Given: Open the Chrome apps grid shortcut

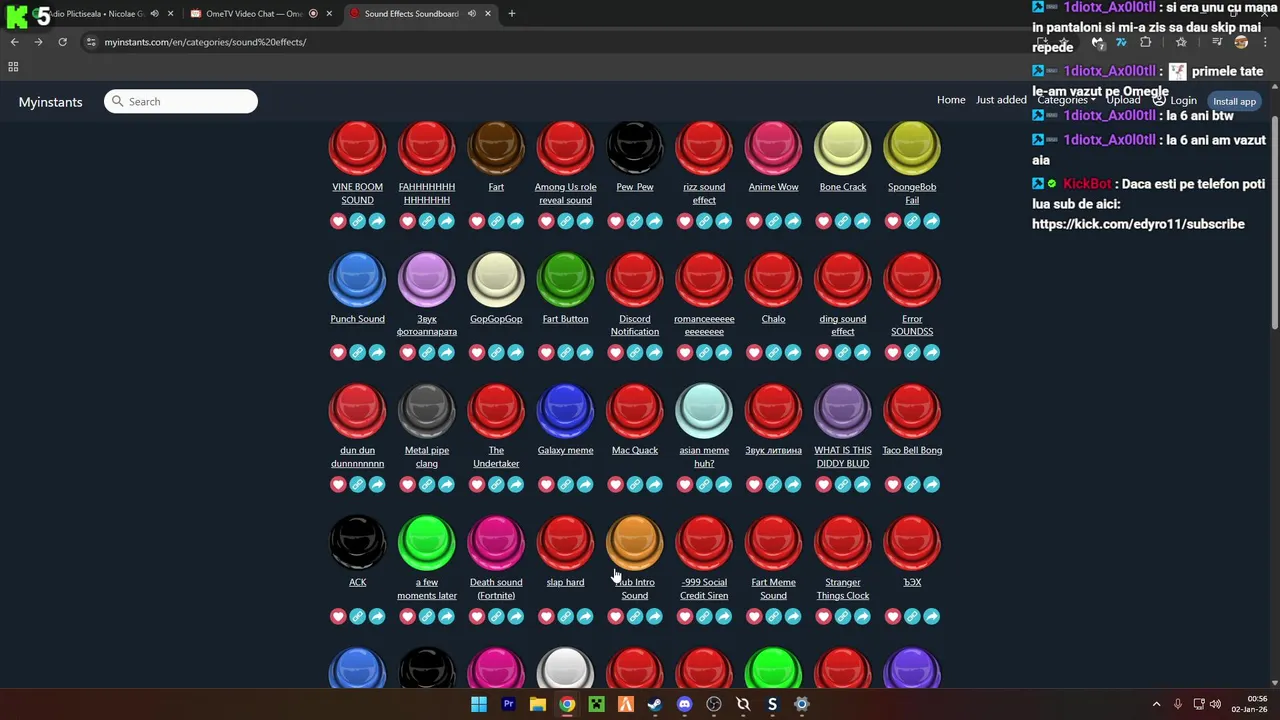Looking at the screenshot, I should pyautogui.click(x=13, y=67).
